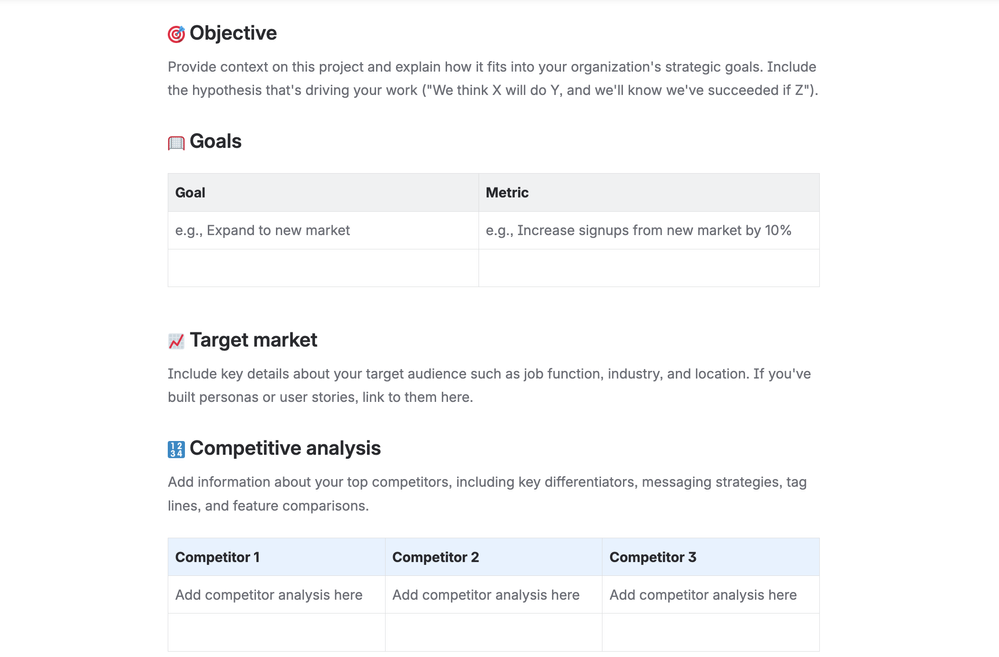This screenshot has width=999, height=657.
Task: Click the Competitive analysis heading
Action: coord(285,448)
